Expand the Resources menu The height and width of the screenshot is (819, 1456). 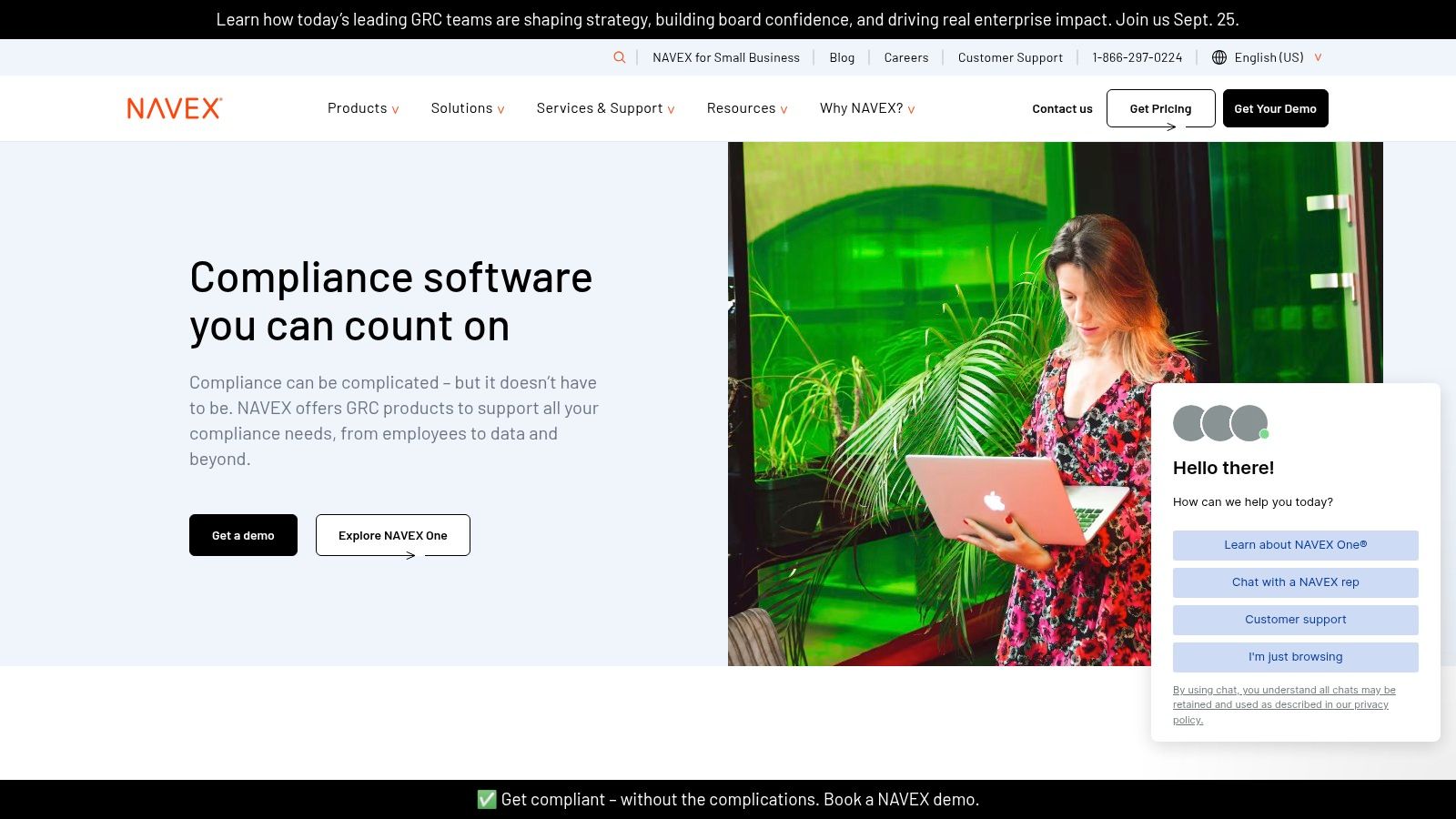(x=747, y=108)
